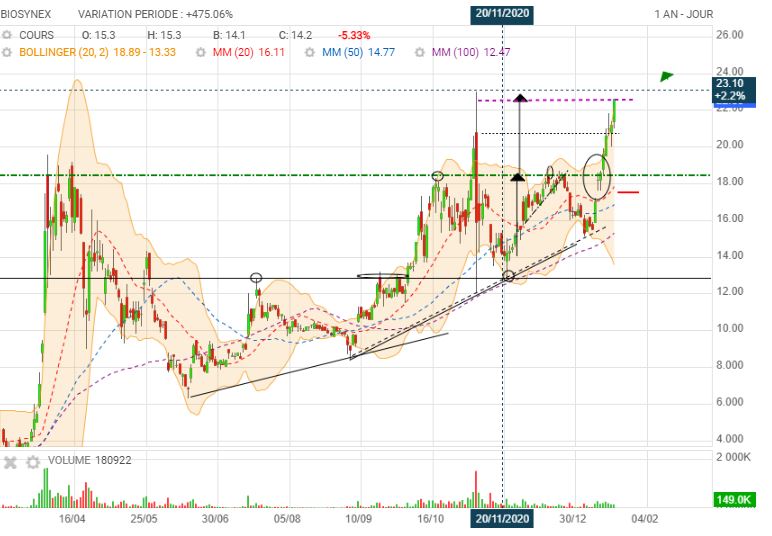Screen dimensions: 772x536
Task: Open Bollinger indicator settings gear
Action: click(x=6, y=52)
